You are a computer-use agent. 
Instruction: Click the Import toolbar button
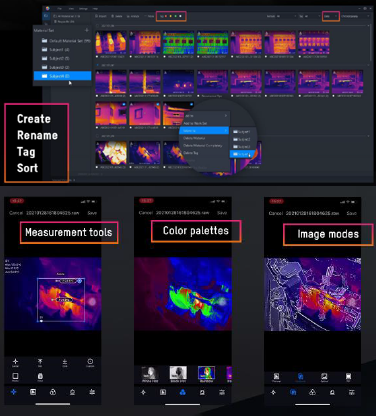[101, 16]
